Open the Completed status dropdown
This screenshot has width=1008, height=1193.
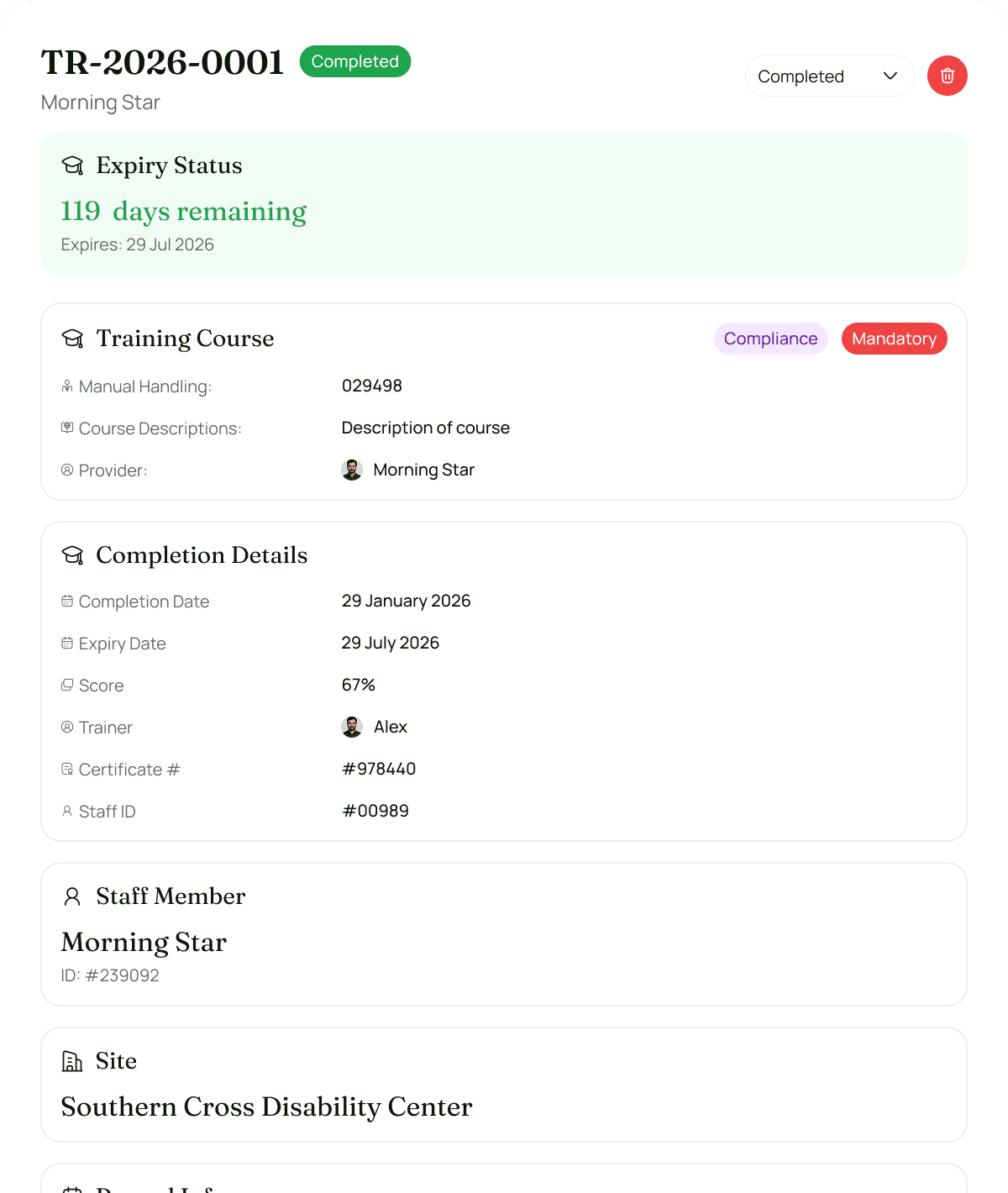(829, 76)
